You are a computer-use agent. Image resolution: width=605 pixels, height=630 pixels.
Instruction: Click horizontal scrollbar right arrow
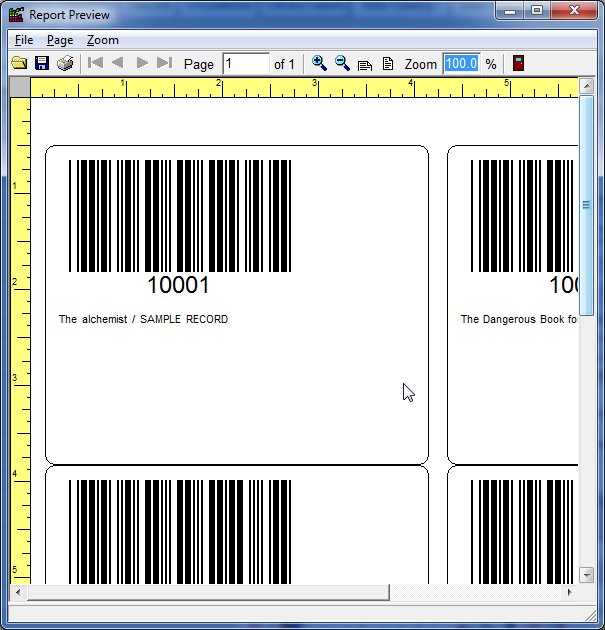(x=569, y=592)
